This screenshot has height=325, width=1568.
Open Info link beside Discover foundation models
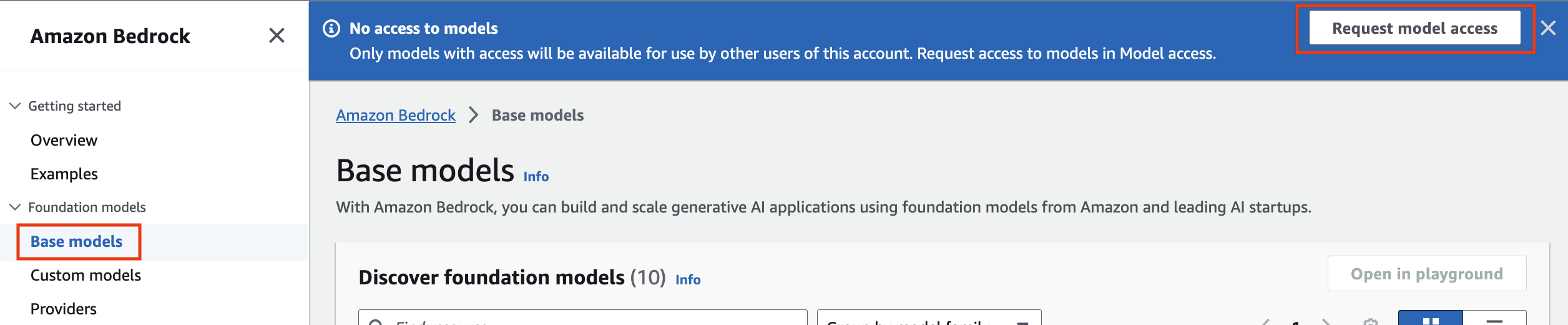[x=688, y=280]
